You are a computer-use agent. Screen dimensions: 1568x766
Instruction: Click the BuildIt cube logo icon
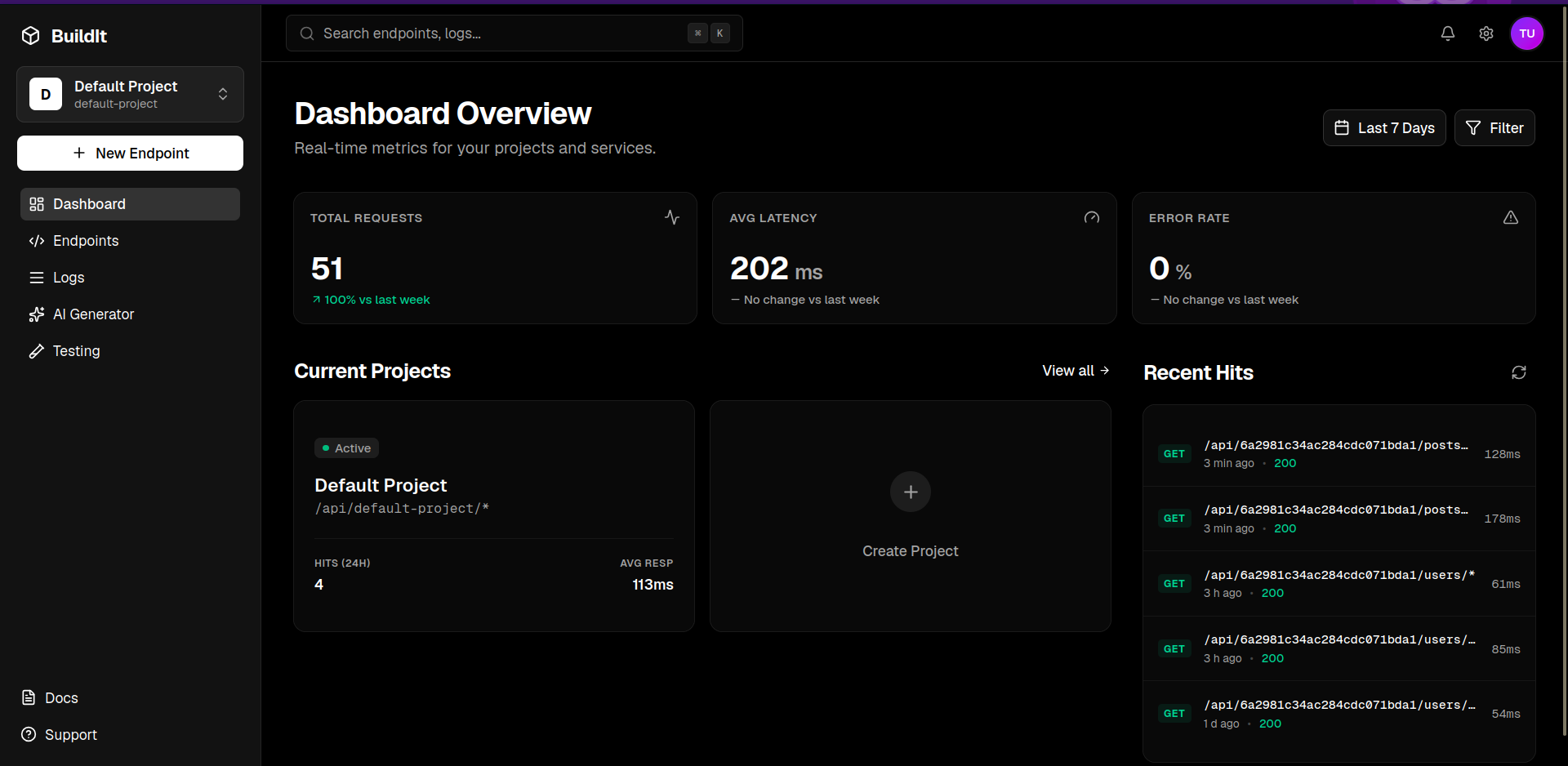tap(31, 35)
